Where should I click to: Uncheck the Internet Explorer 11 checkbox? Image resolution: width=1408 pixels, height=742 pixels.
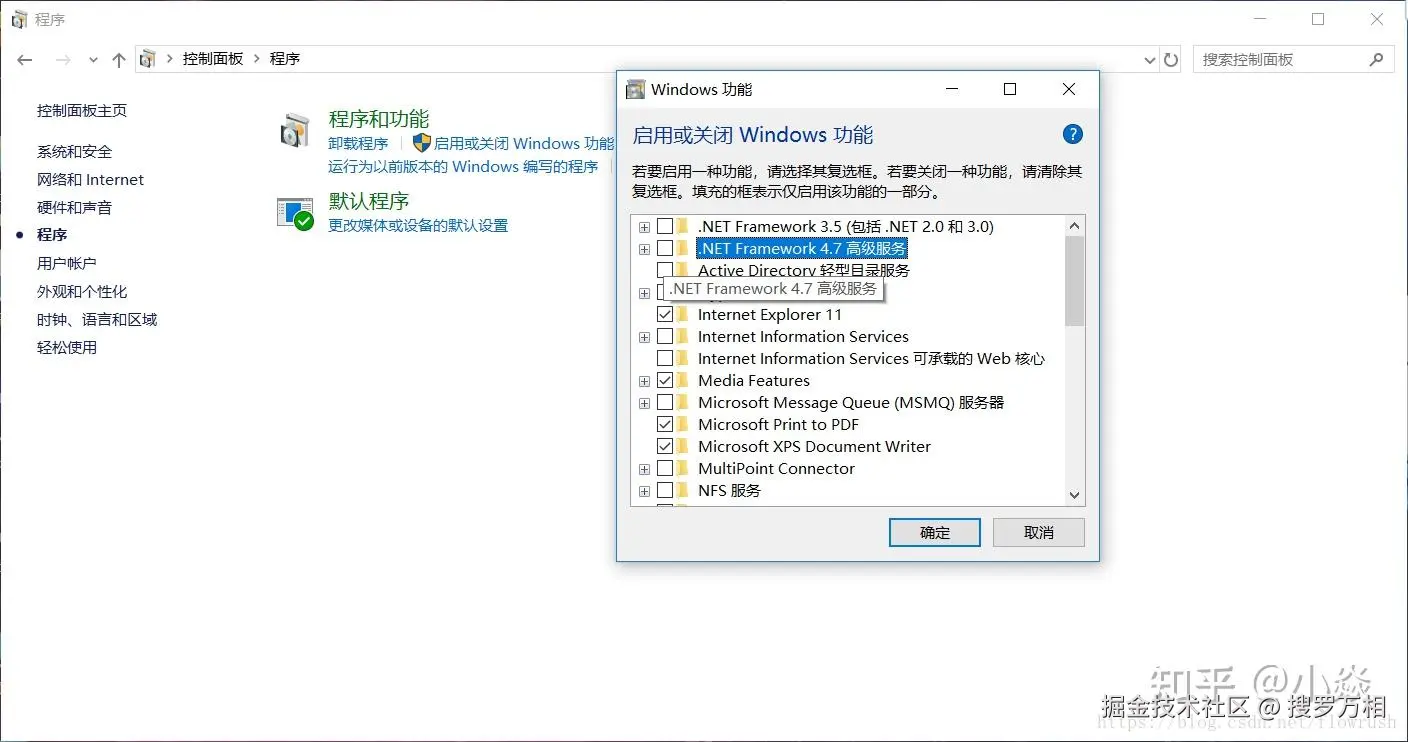click(665, 314)
